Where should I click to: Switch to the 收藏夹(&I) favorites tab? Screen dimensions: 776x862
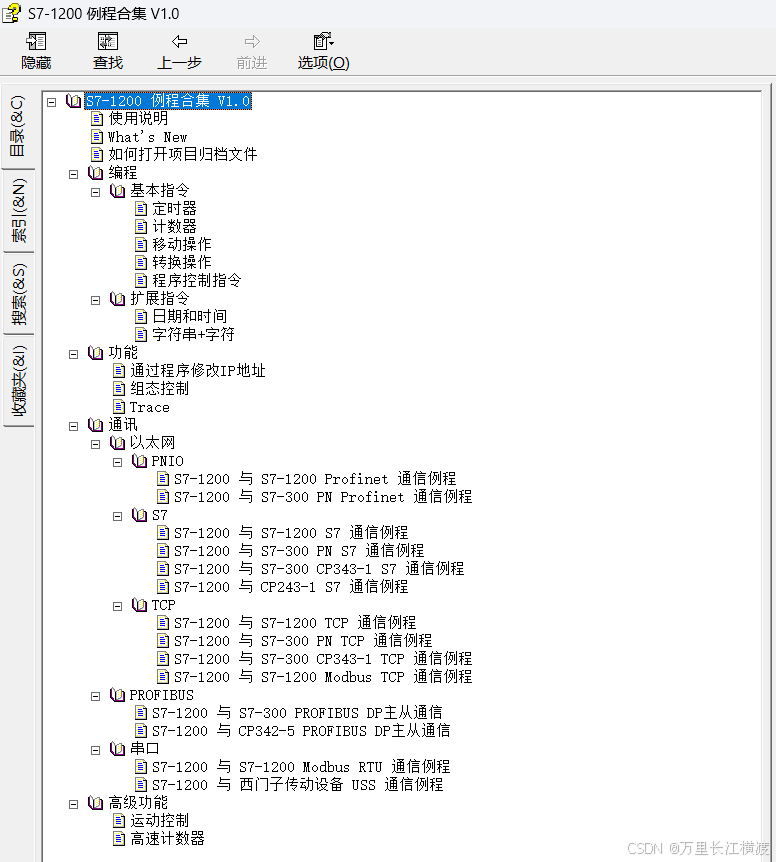coord(18,380)
